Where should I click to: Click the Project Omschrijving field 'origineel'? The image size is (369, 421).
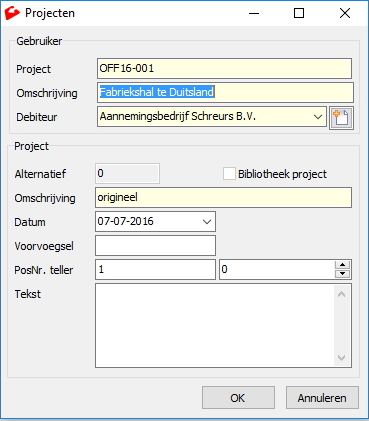pyautogui.click(x=223, y=198)
